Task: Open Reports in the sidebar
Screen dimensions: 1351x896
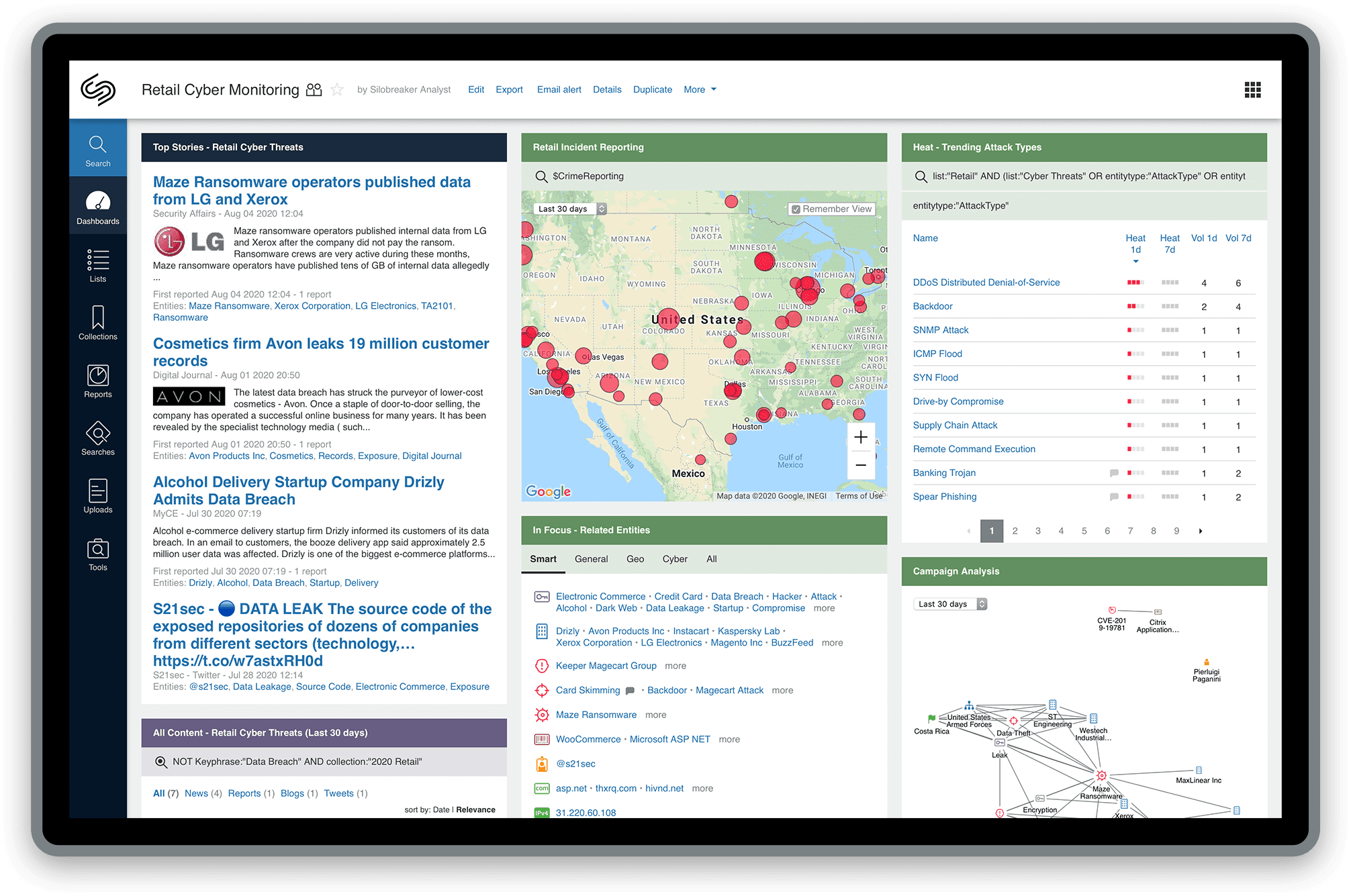Action: point(98,381)
